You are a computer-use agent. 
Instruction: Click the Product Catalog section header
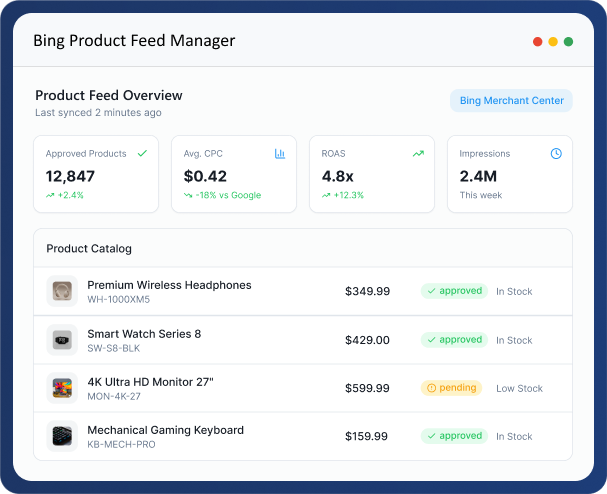tap(89, 248)
